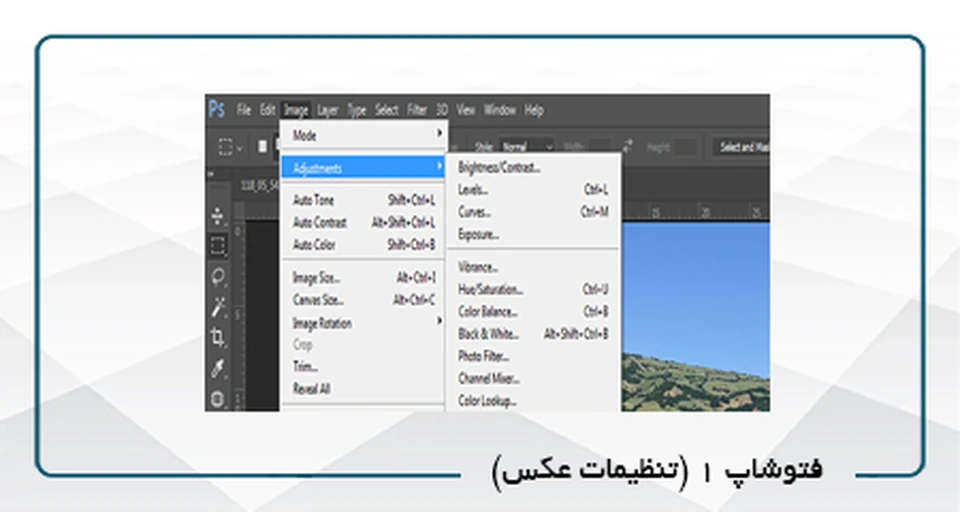The width and height of the screenshot is (960, 512).
Task: Select the Magic Wand tool
Action: [218, 308]
